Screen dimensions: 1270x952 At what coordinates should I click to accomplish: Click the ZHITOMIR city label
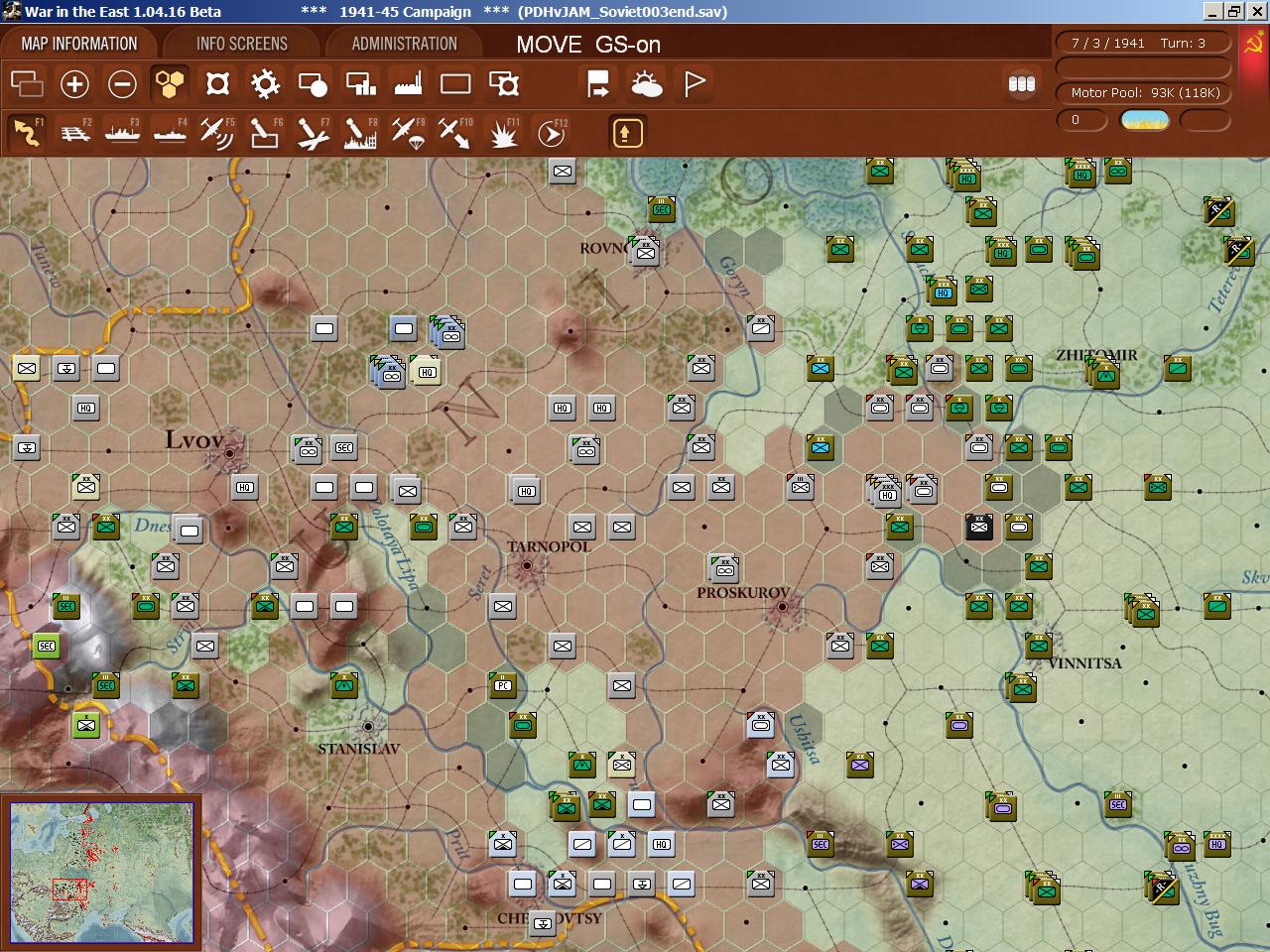coord(1096,355)
